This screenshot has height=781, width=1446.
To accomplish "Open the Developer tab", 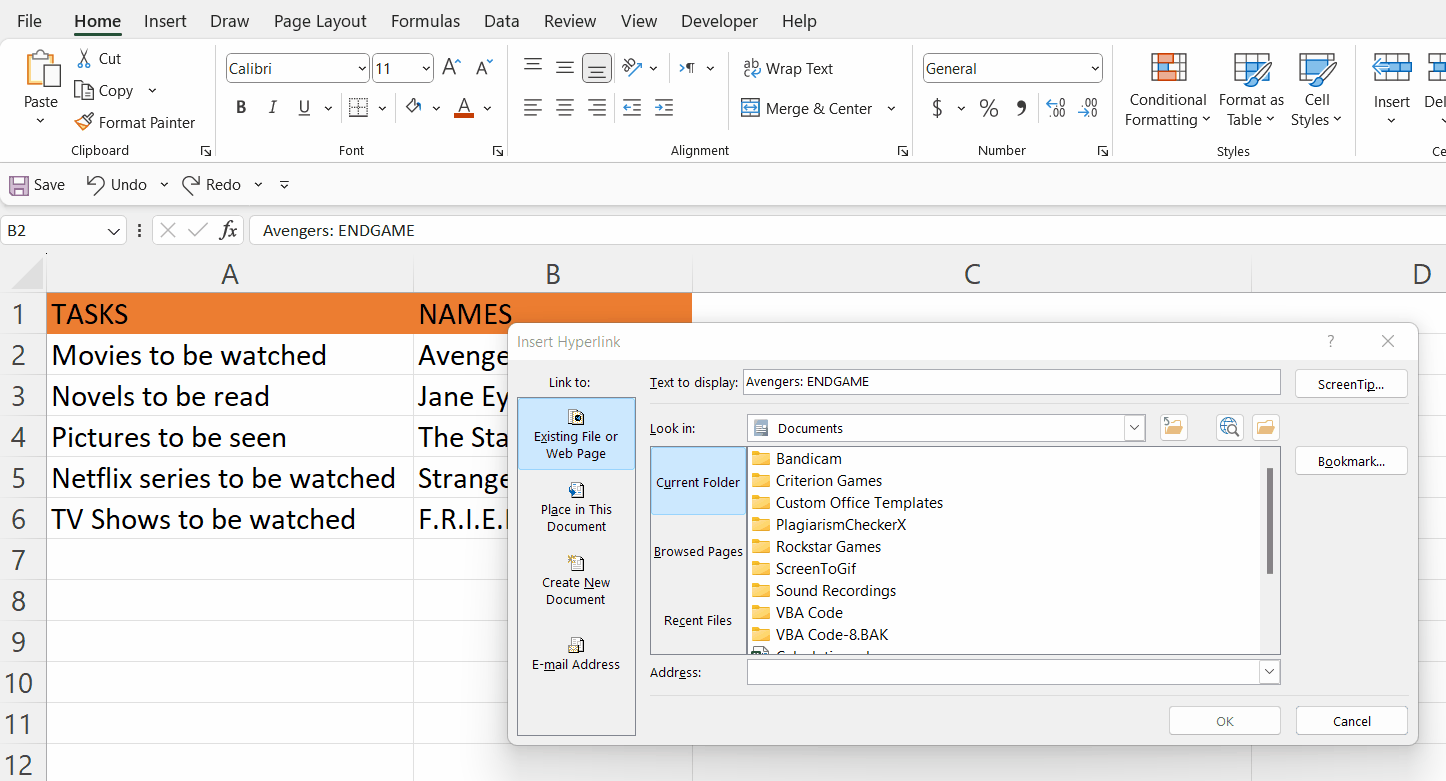I will (x=719, y=20).
